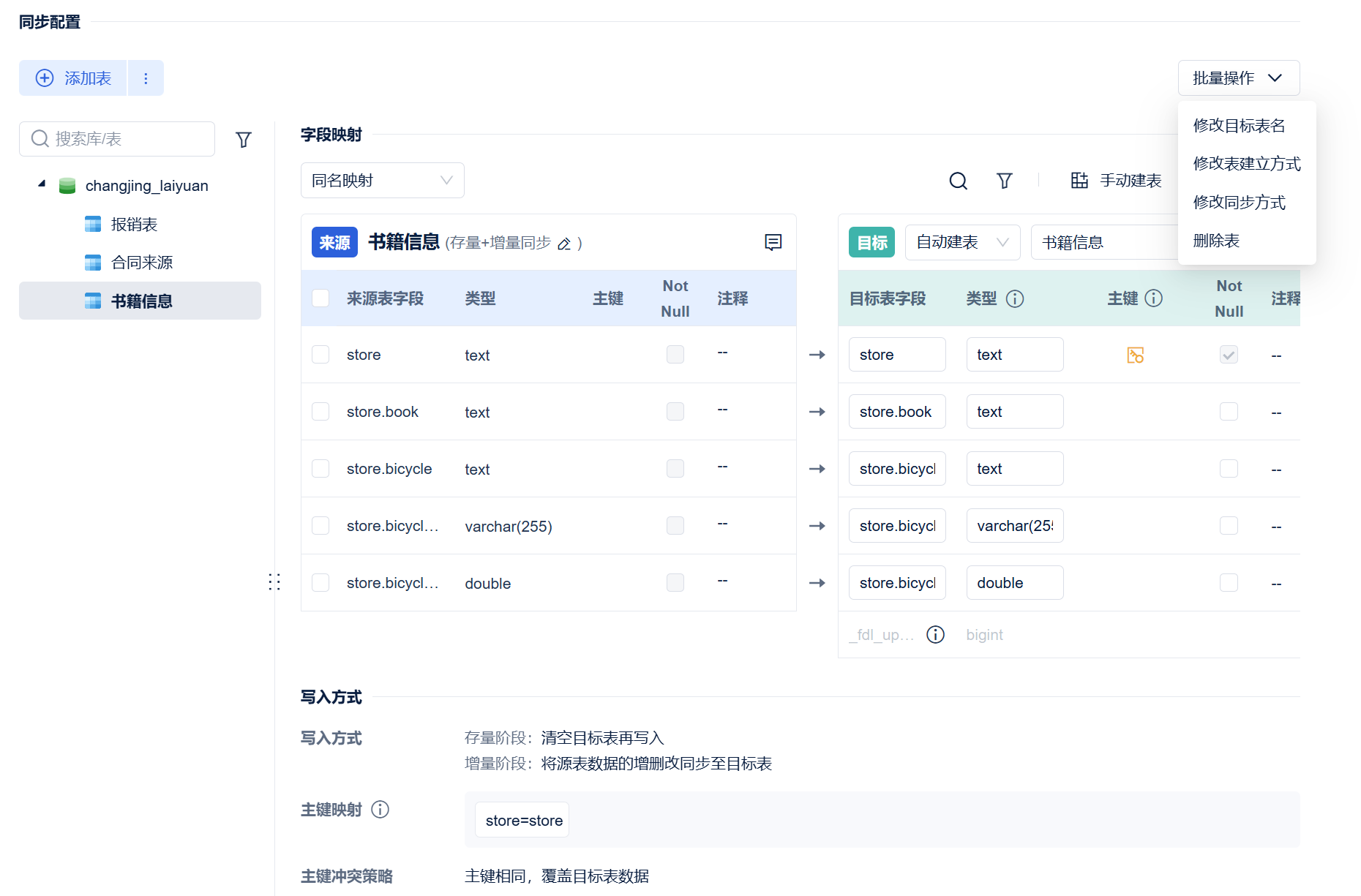The image size is (1361, 896).
Task: Click the target table name field 书籍信息
Action: coord(1105,242)
